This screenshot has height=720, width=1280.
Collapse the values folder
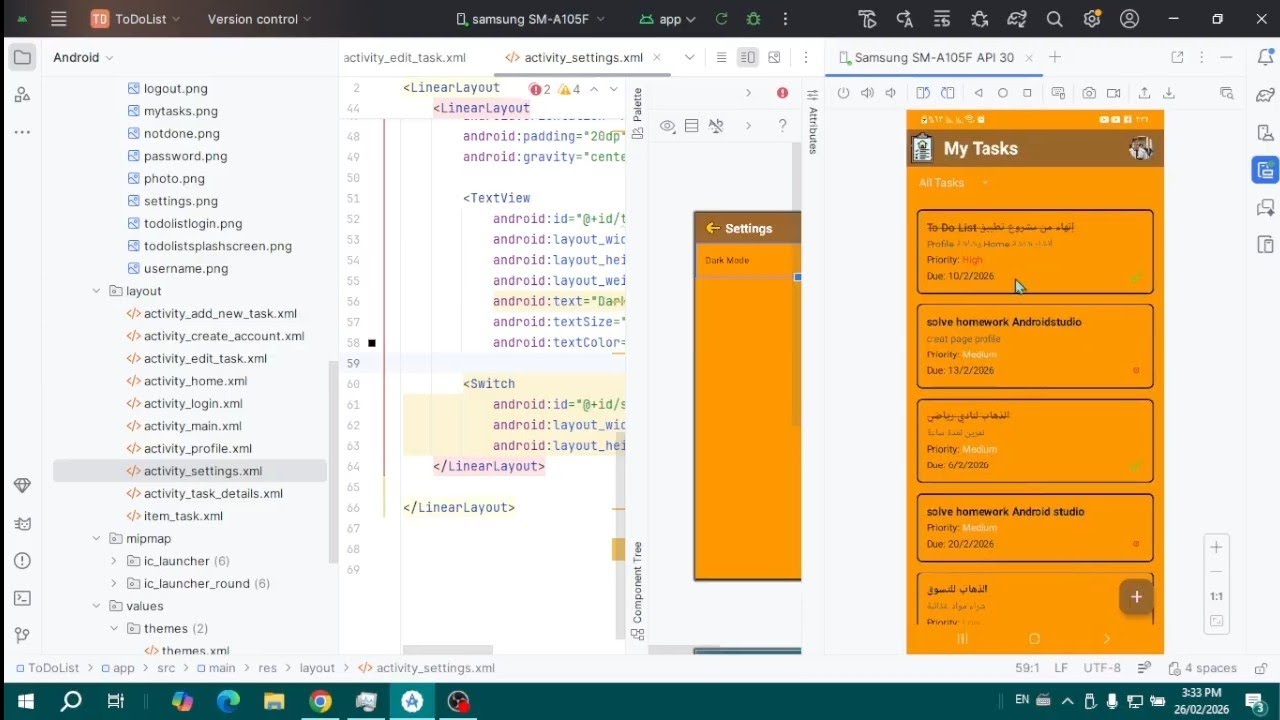coord(96,606)
